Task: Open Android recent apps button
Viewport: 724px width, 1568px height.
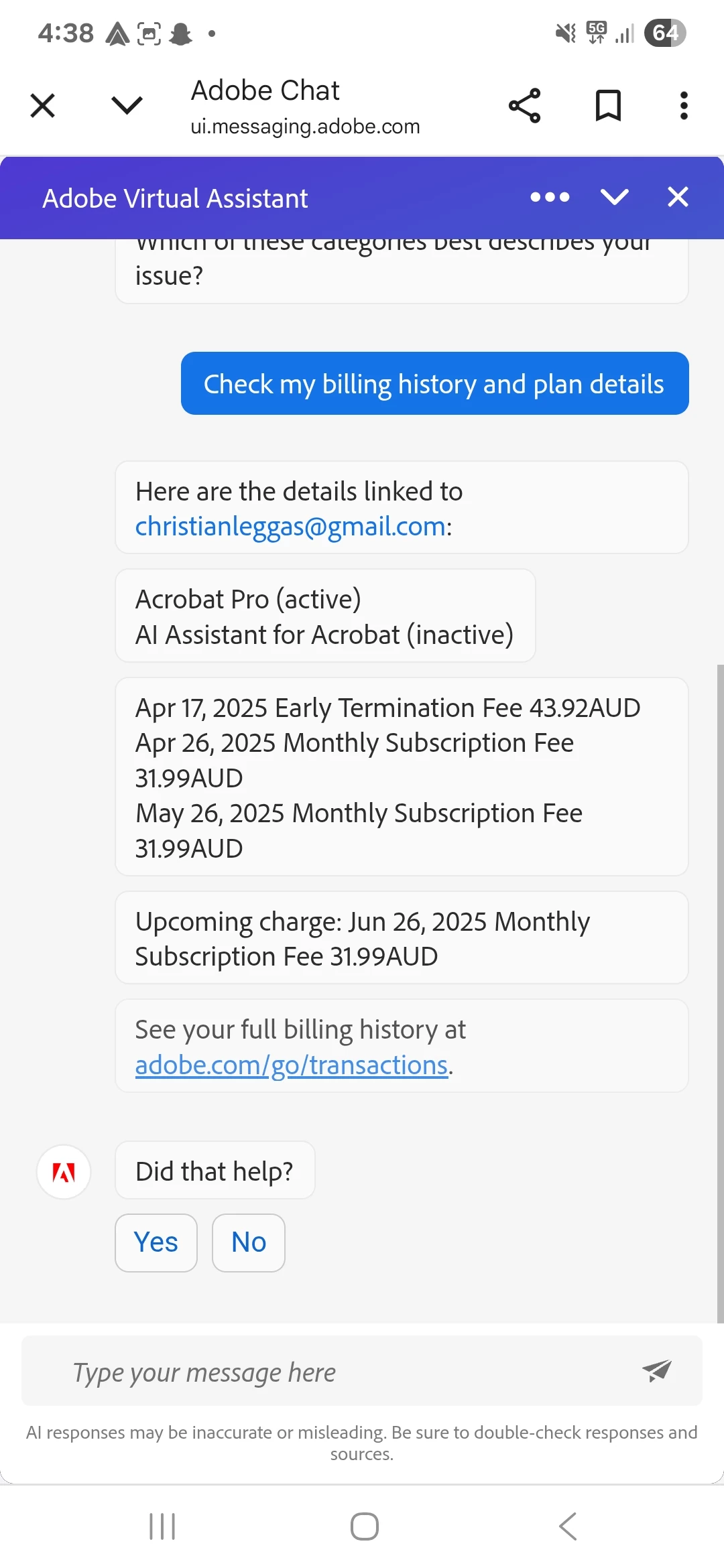Action: 162,1526
